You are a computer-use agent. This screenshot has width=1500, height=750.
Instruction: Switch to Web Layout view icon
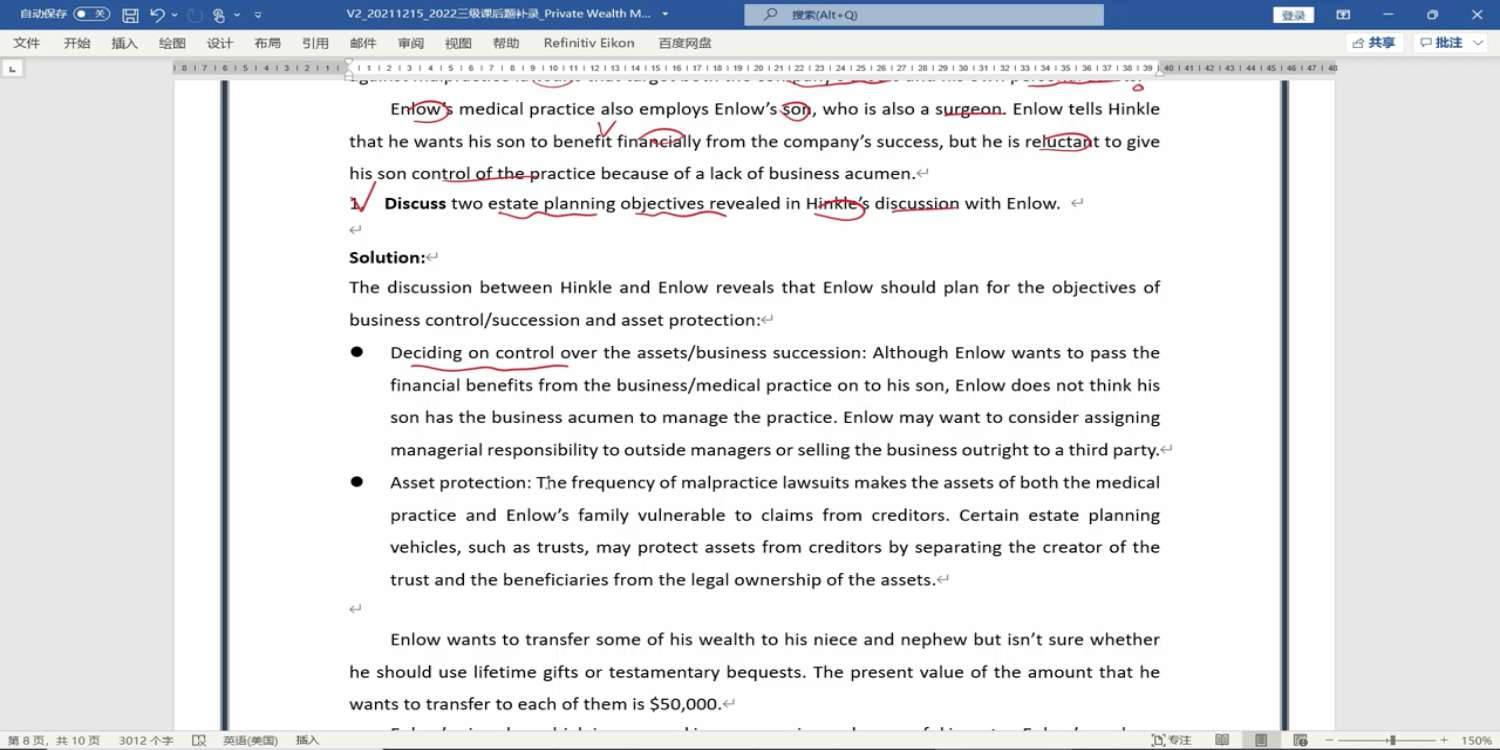[x=1300, y=740]
